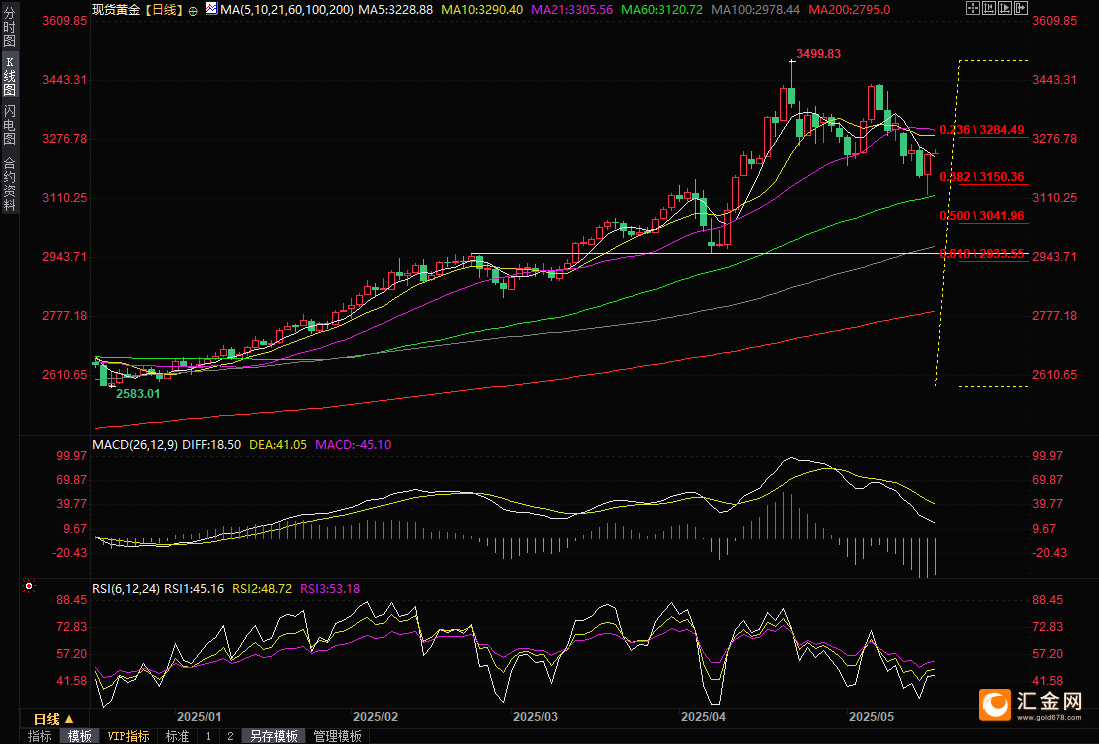Viewport: 1099px width, 744px height.
Task: Expand the 日线 period selector arrow
Action: 69,719
